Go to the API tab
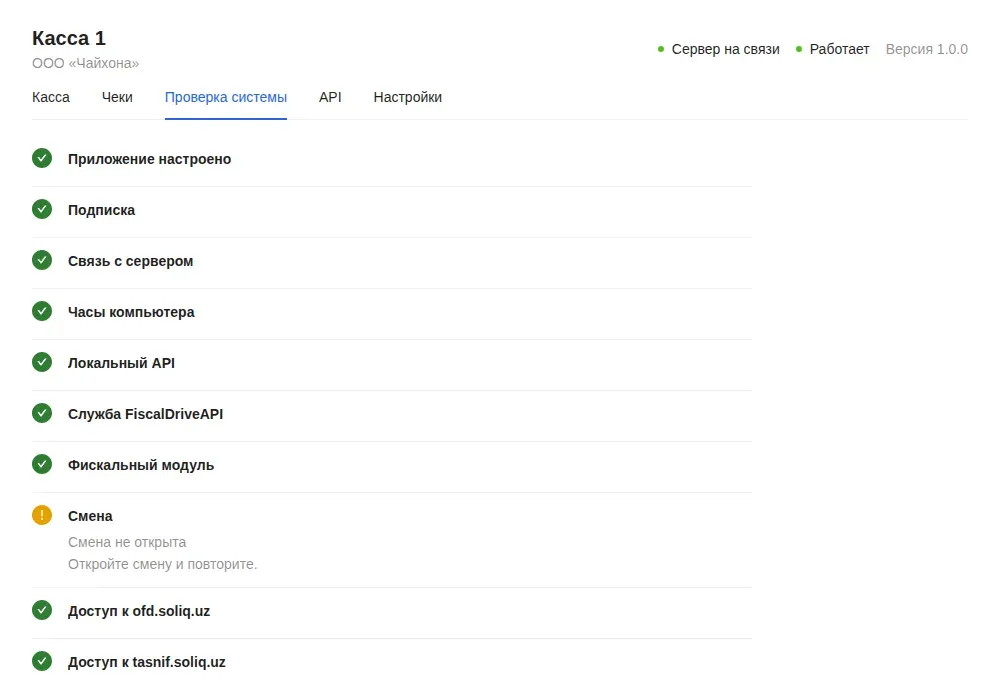The height and width of the screenshot is (680, 1000). [x=330, y=98]
